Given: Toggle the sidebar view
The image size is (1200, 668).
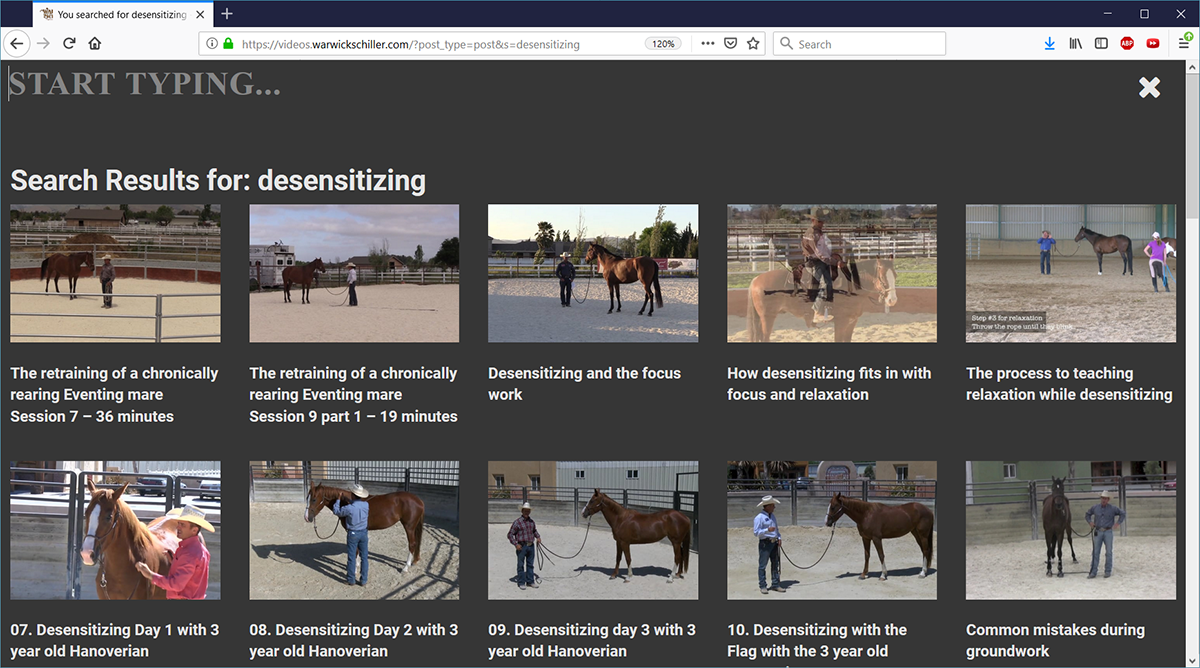Looking at the screenshot, I should (x=1101, y=44).
